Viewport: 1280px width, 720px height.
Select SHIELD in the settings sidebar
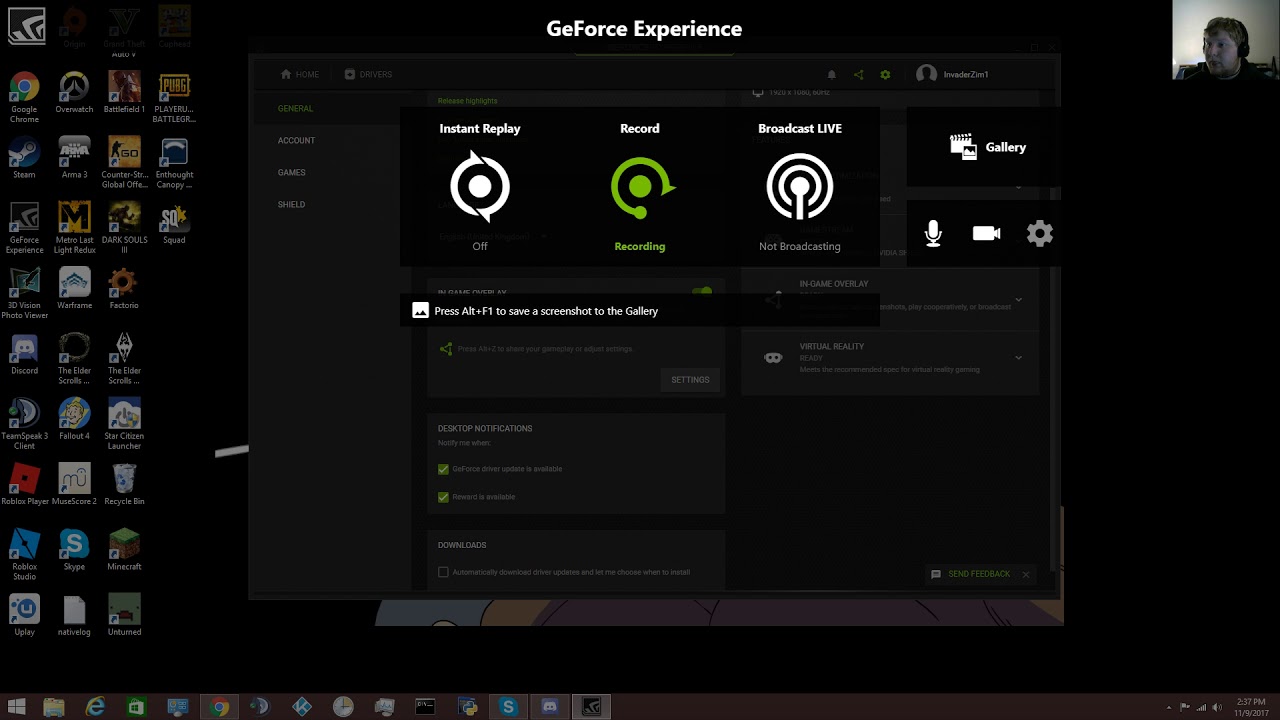pos(291,204)
